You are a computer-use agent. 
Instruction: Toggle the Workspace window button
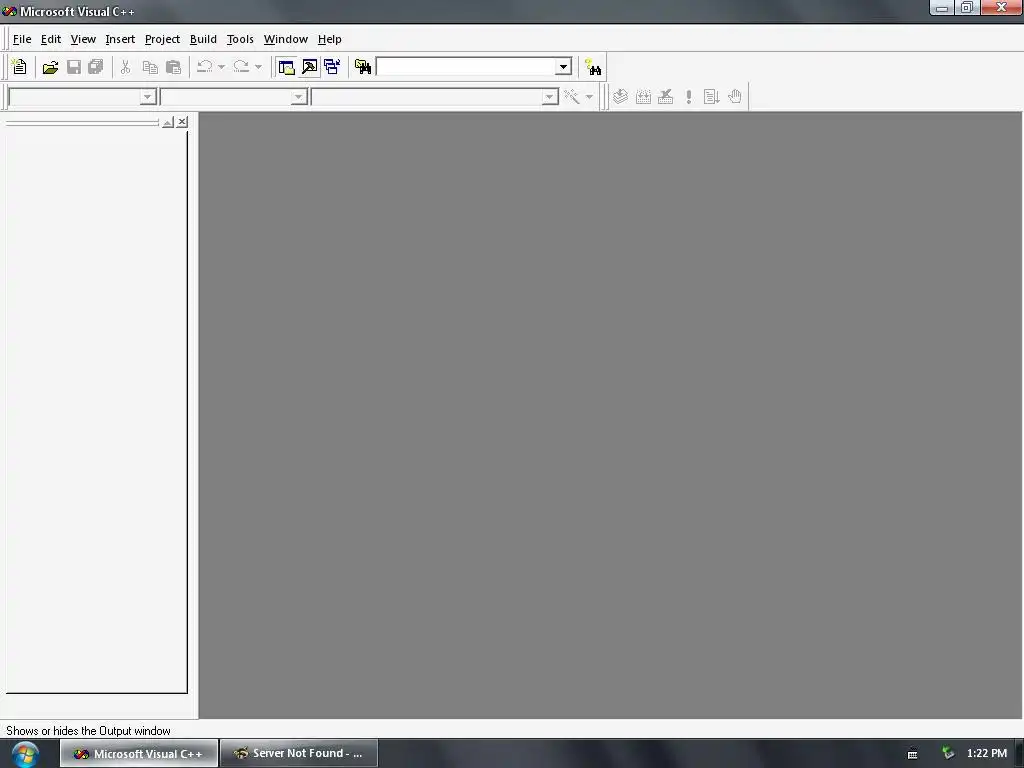click(x=286, y=67)
